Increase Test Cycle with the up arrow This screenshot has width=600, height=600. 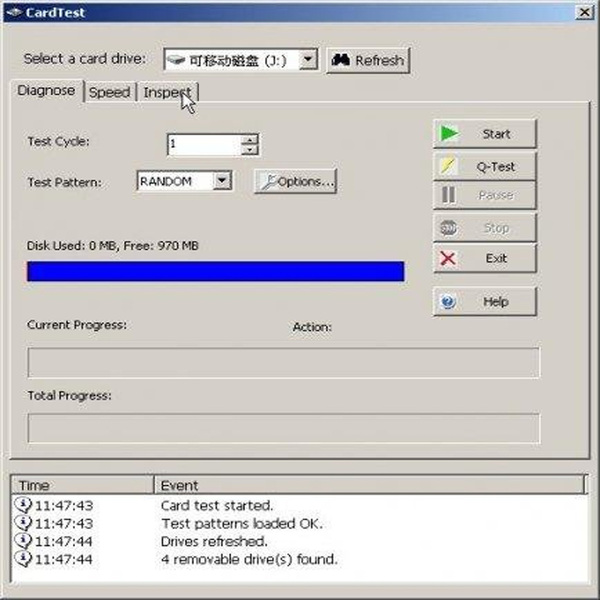(250, 140)
